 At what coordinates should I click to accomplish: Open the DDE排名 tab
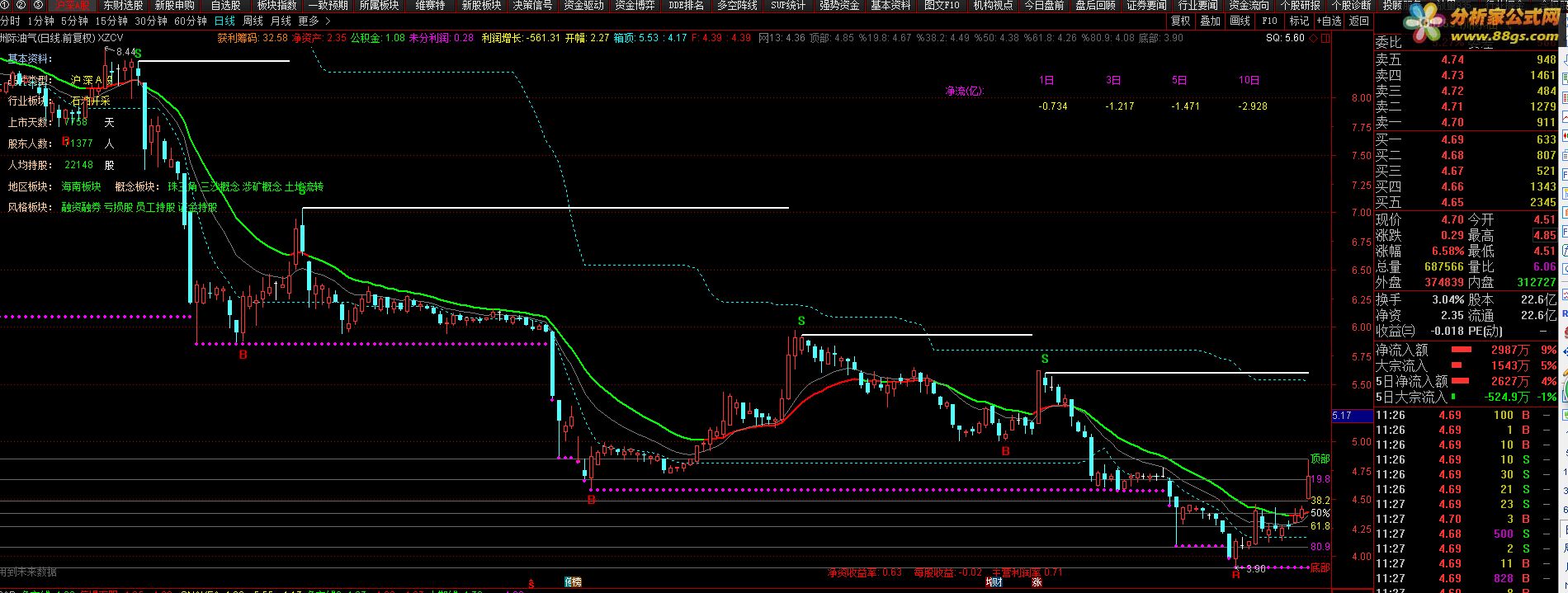tap(686, 5)
